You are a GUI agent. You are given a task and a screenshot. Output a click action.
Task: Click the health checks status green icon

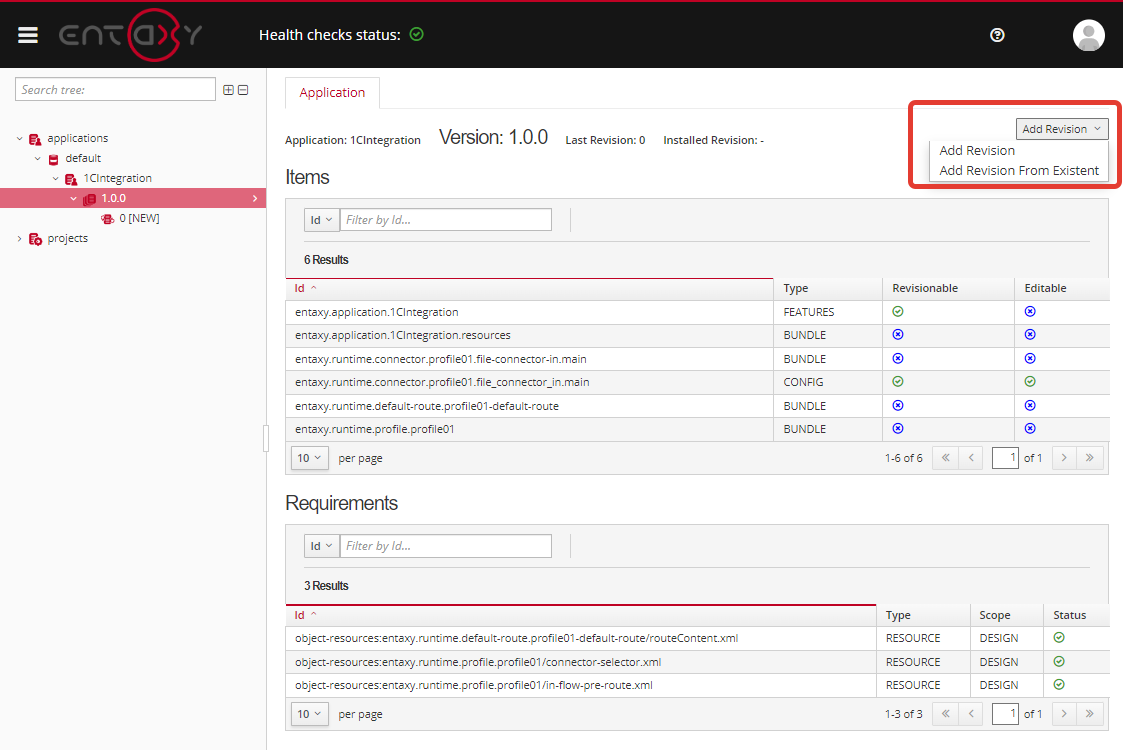click(417, 34)
